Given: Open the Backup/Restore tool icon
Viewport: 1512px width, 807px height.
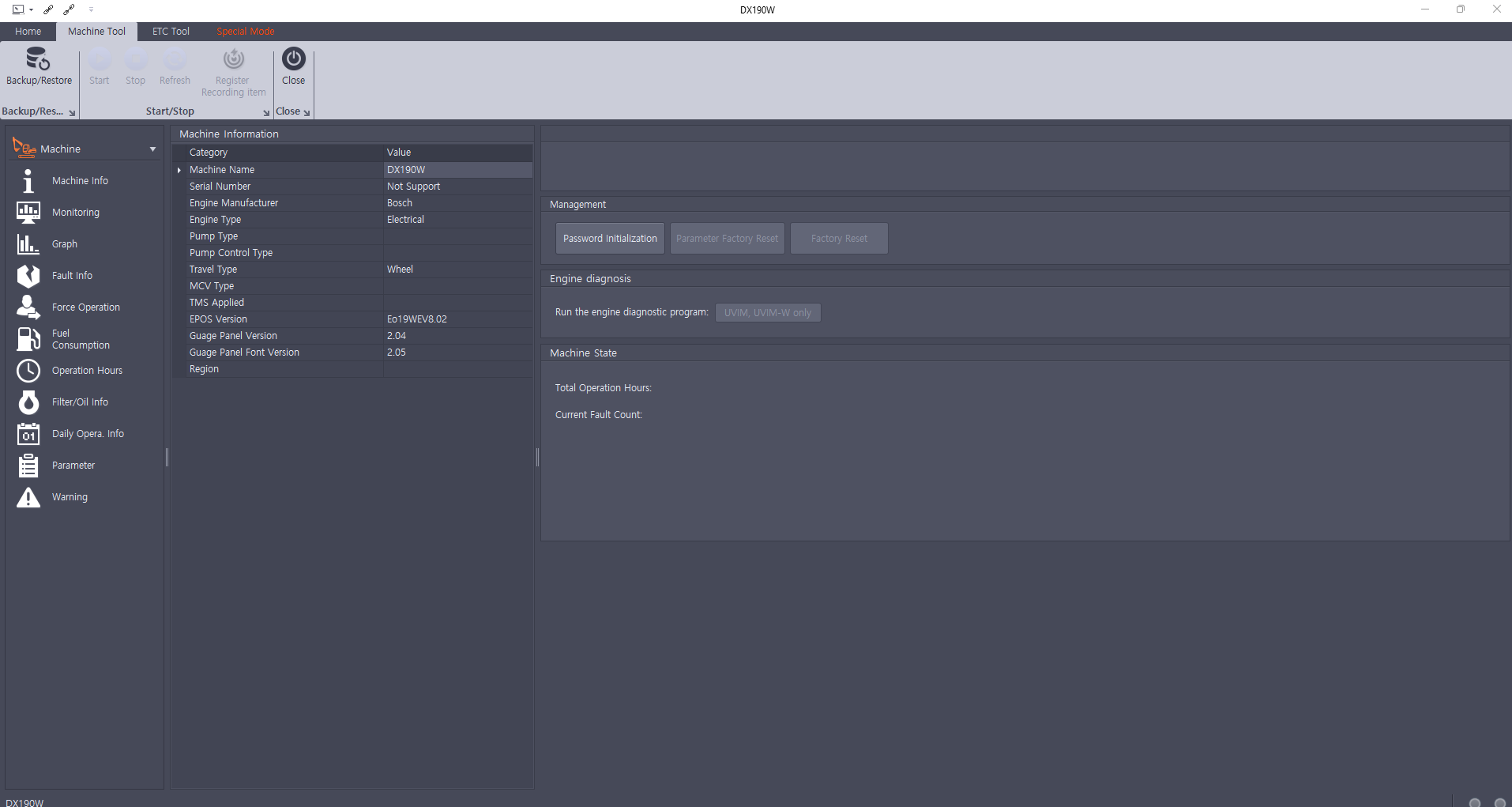Looking at the screenshot, I should pyautogui.click(x=38, y=59).
